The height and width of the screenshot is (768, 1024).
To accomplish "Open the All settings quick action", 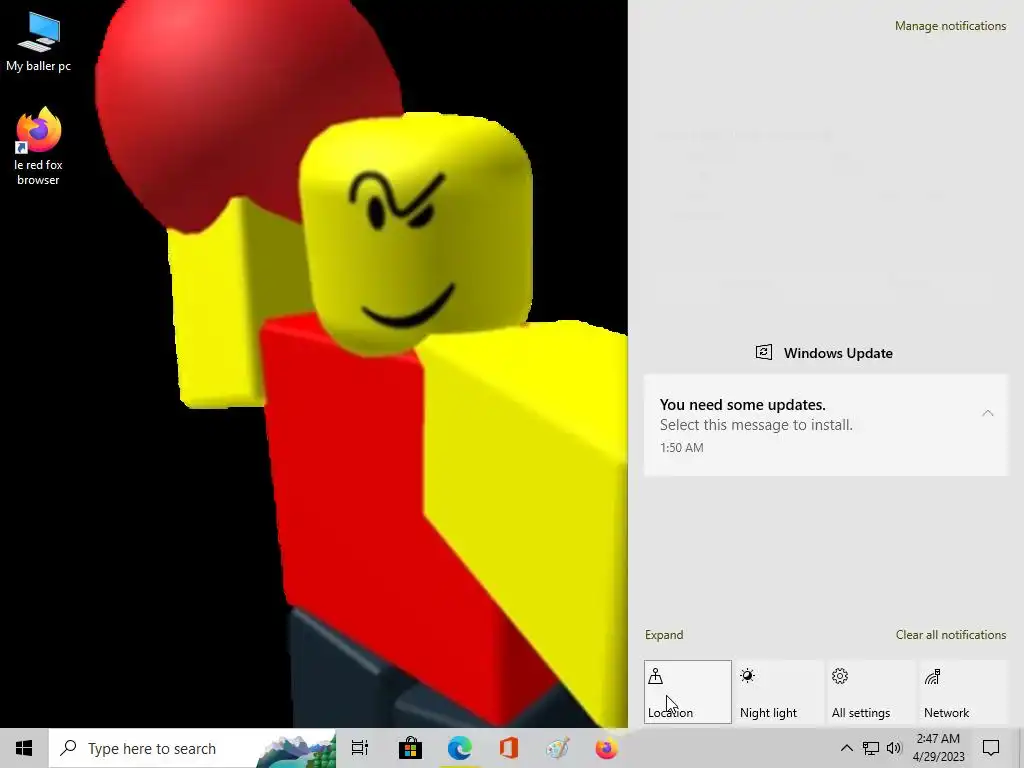I will 872,692.
